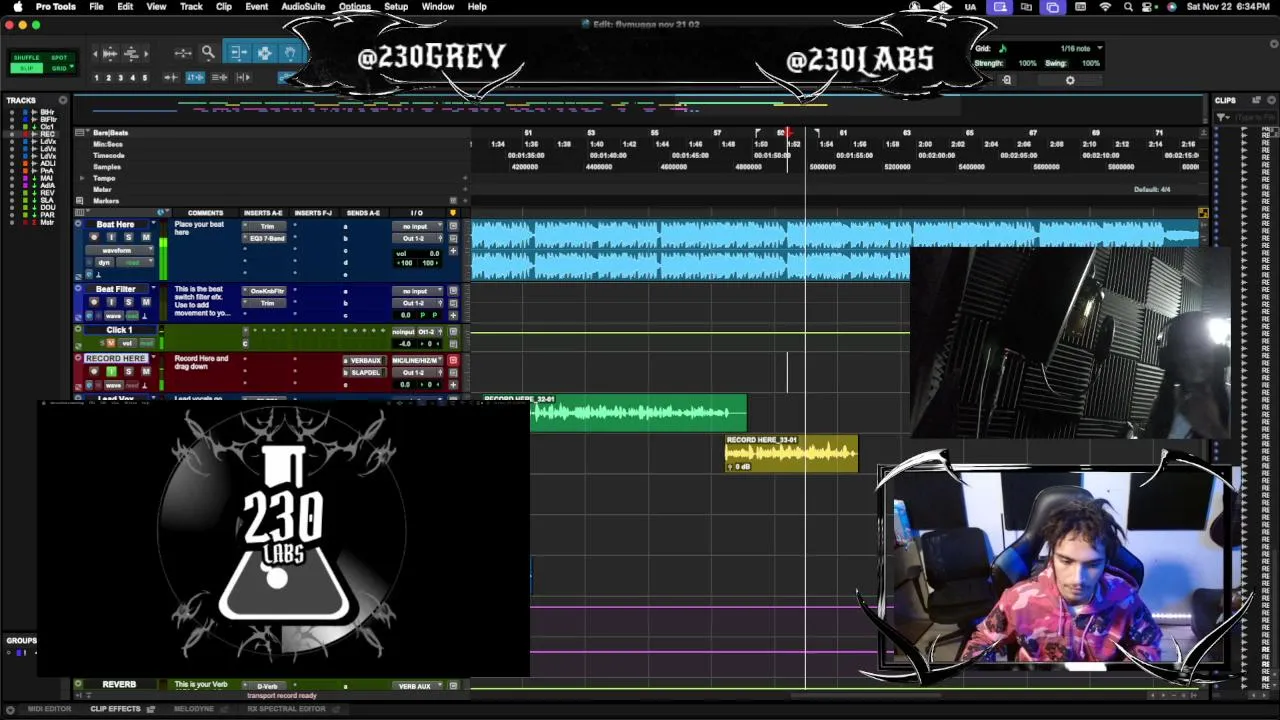Open Grid mode dropdown arrow
1280x720 pixels.
pos(72,66)
